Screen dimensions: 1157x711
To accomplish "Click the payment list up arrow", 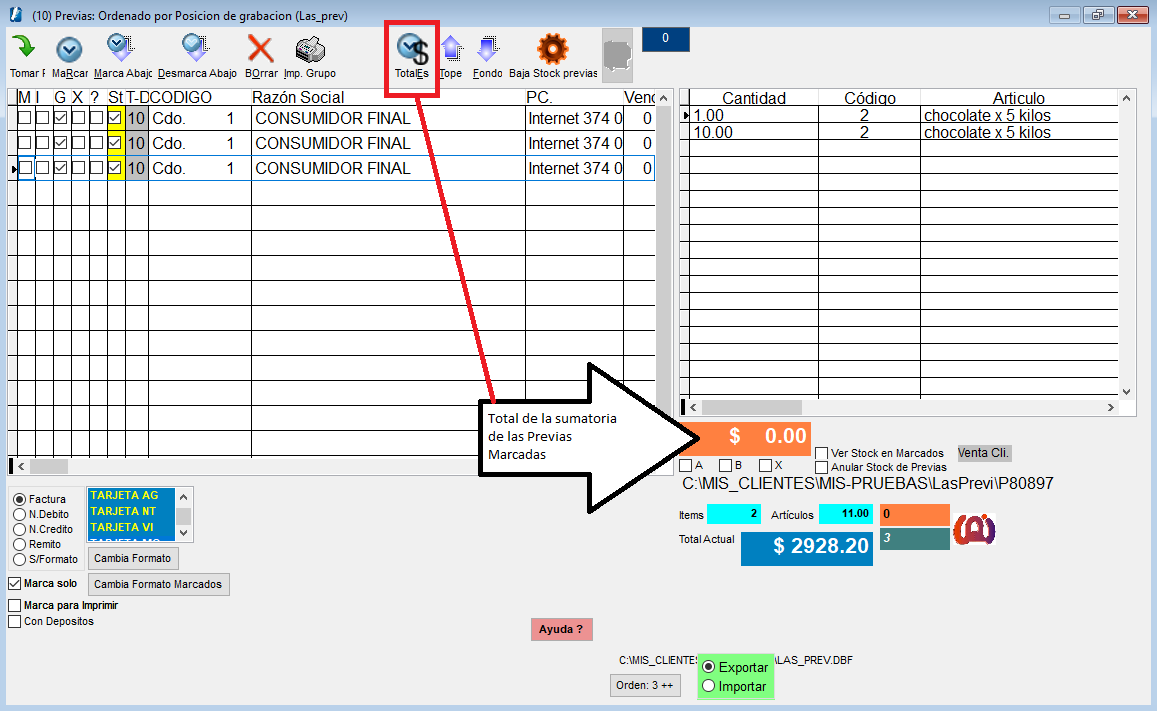I will [184, 497].
